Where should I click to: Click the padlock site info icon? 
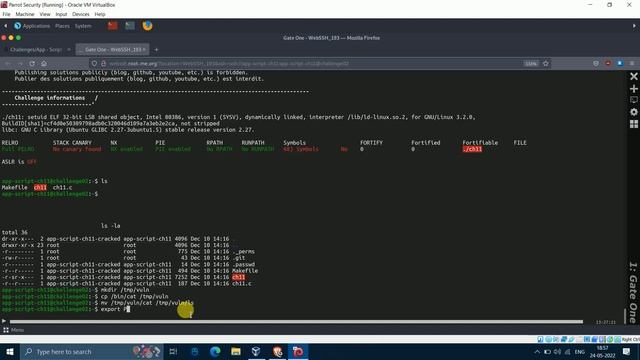103,64
